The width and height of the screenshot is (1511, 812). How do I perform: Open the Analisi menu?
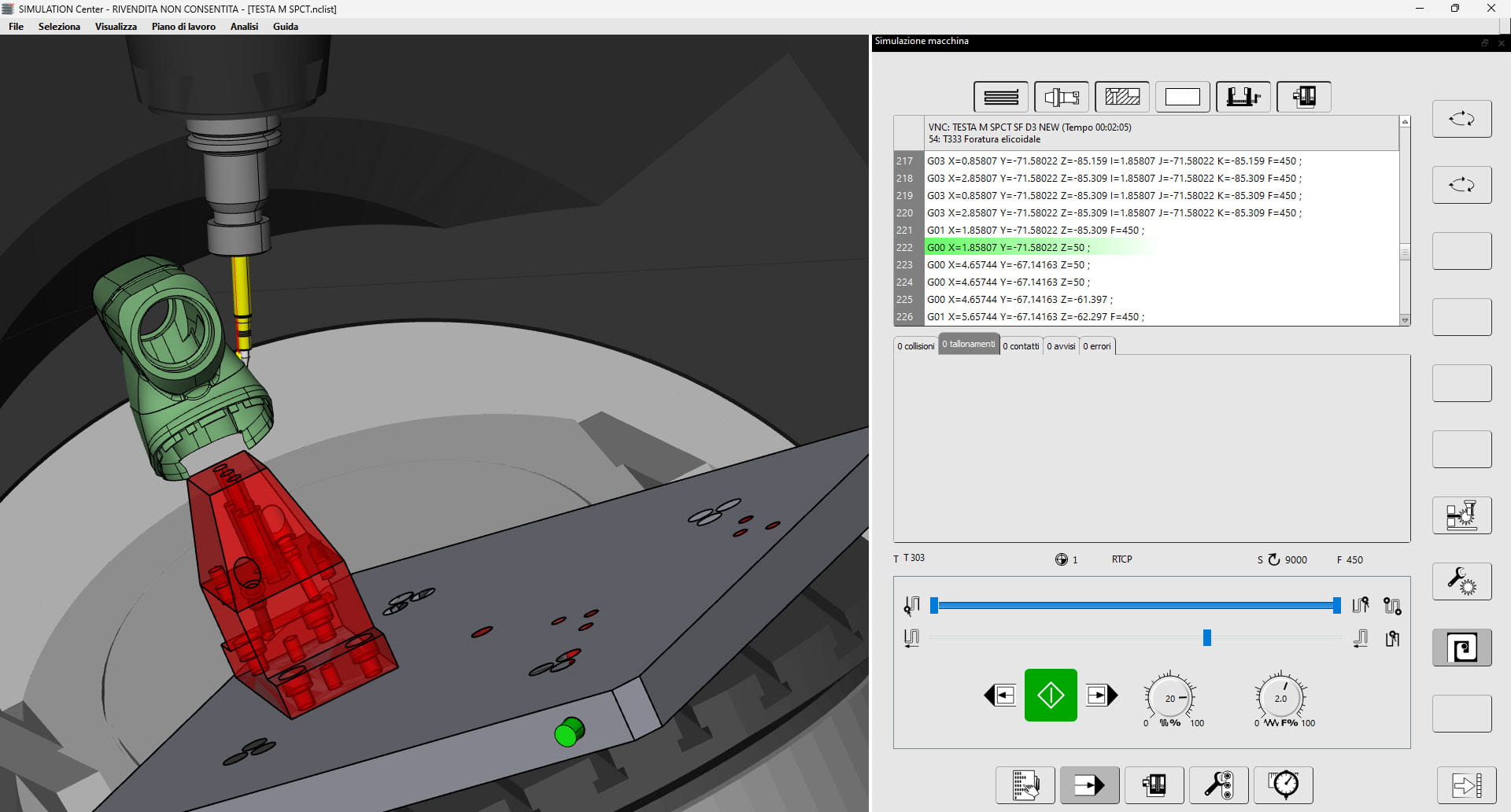coord(244,27)
